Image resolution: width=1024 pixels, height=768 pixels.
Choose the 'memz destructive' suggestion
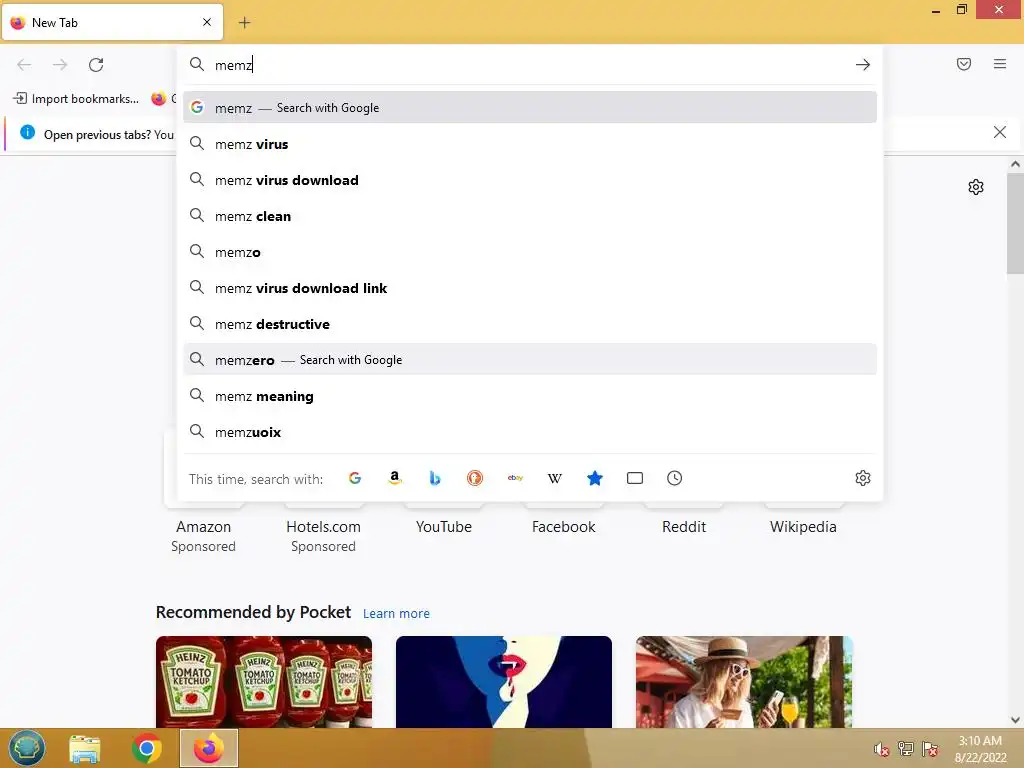point(530,323)
